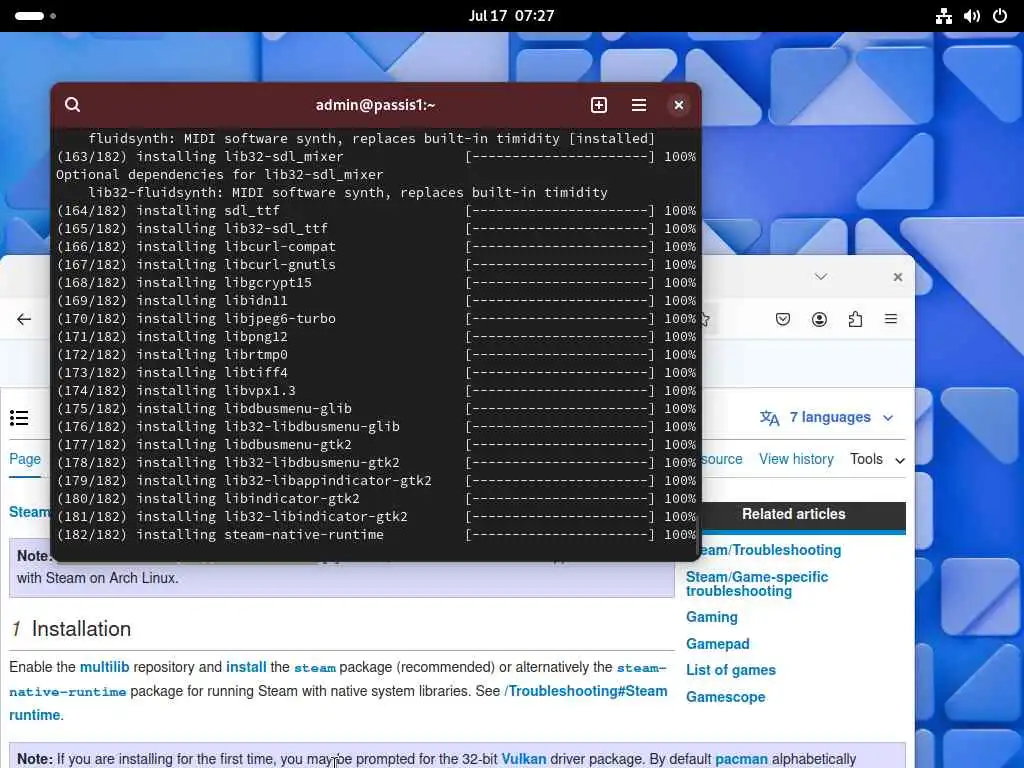Image resolution: width=1024 pixels, height=768 pixels.
Task: Open the Gamepad related article
Action: tap(718, 644)
